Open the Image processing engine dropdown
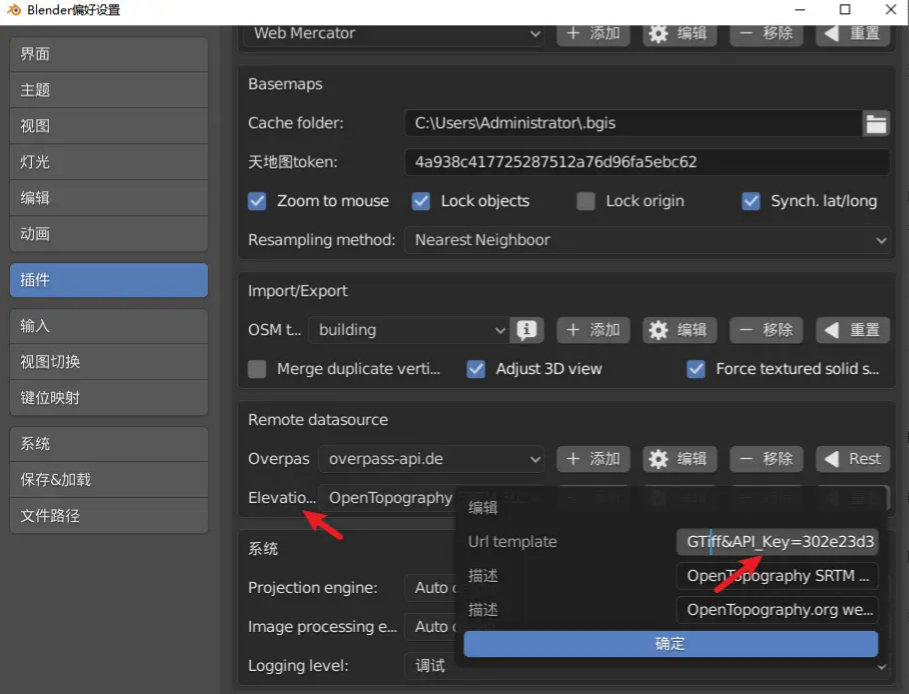 tap(432, 627)
